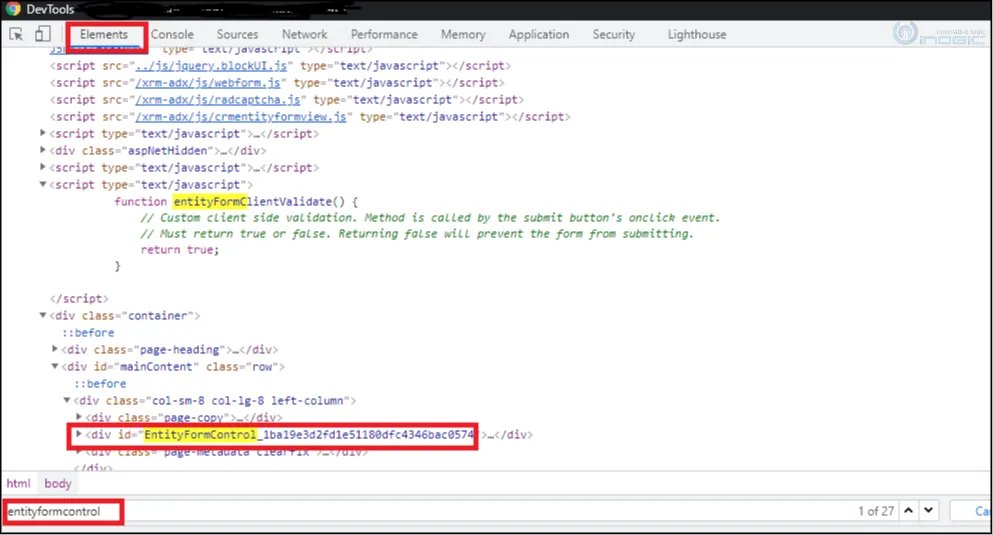The height and width of the screenshot is (535, 993).
Task: Open the Sources tab
Action: click(x=237, y=35)
